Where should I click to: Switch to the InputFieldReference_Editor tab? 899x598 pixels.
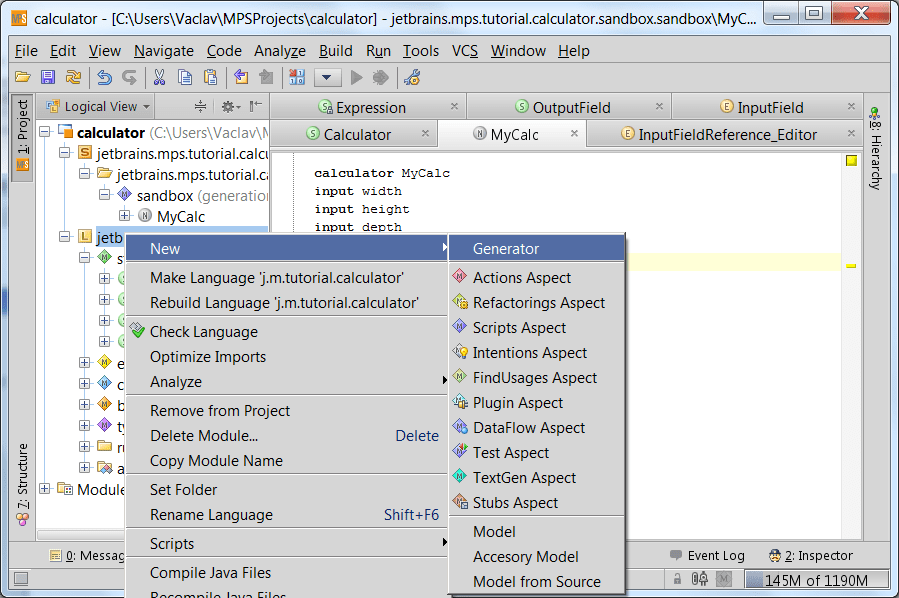(727, 134)
